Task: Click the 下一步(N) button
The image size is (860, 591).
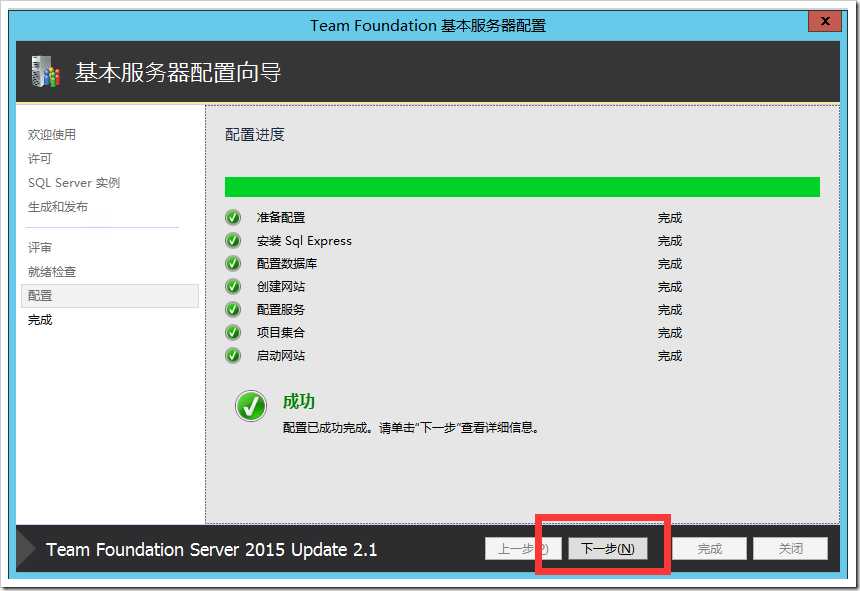Action: tap(608, 548)
